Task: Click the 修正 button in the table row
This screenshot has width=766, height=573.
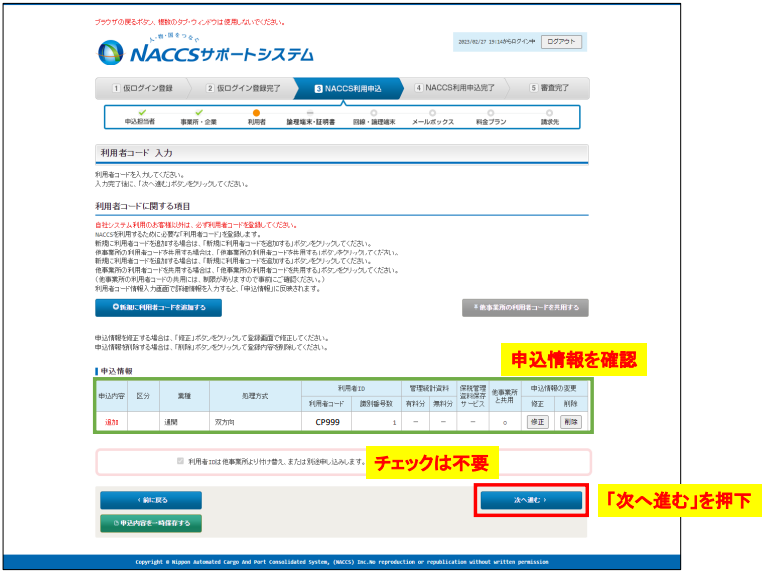Action: tap(537, 422)
